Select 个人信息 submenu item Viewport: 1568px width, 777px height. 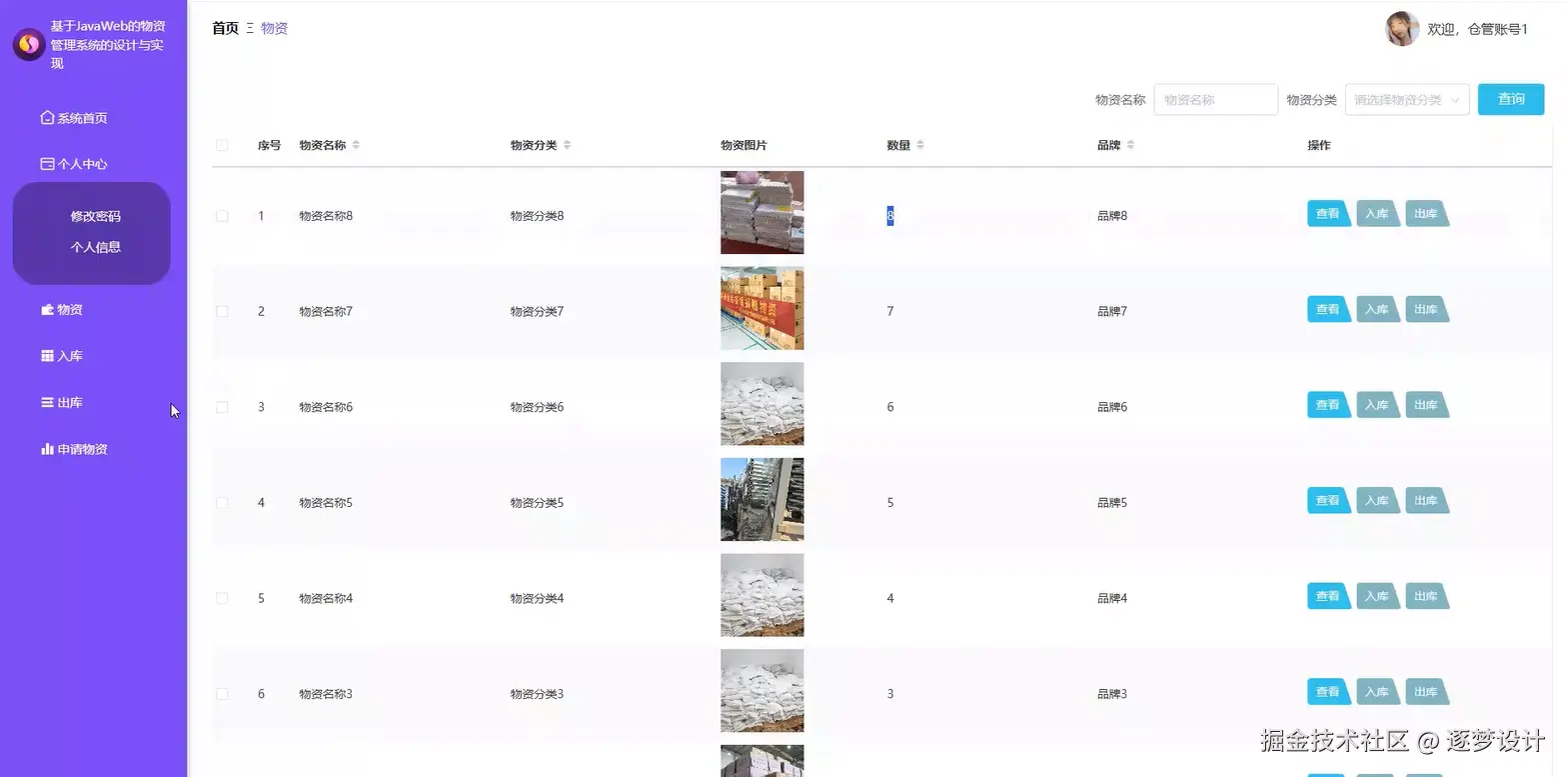95,247
